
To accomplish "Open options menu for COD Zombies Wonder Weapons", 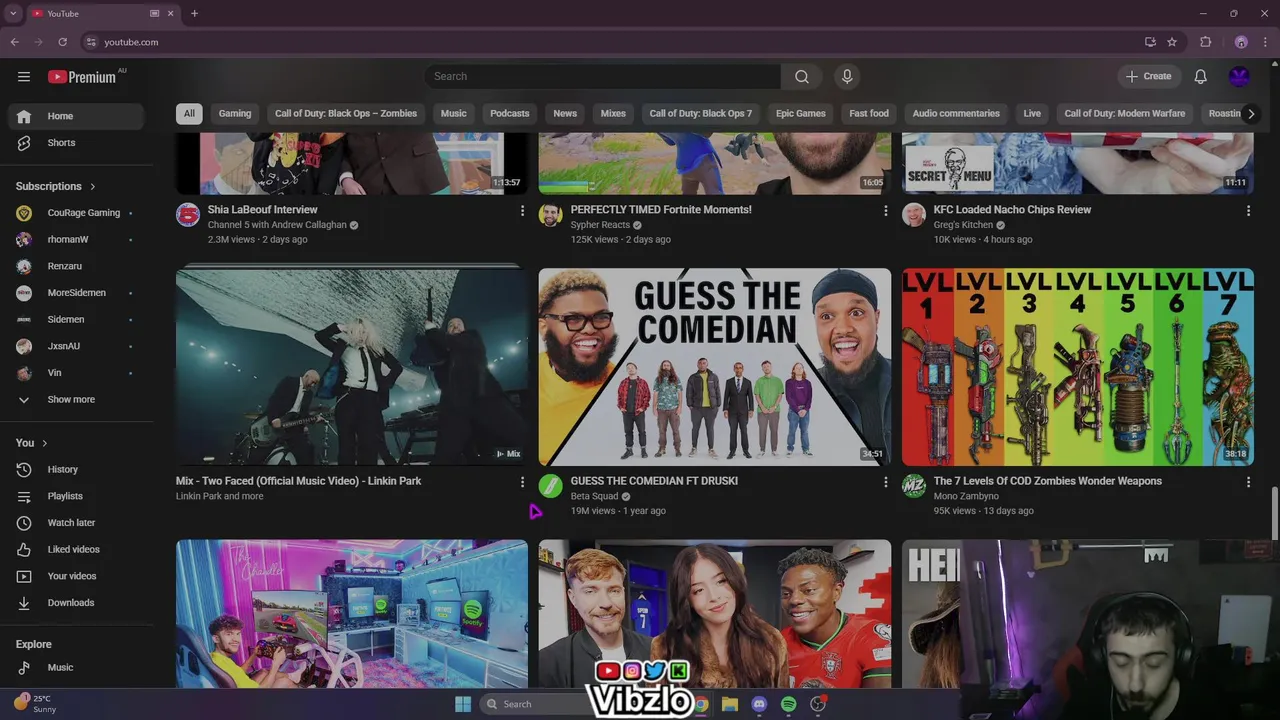I will [1248, 482].
